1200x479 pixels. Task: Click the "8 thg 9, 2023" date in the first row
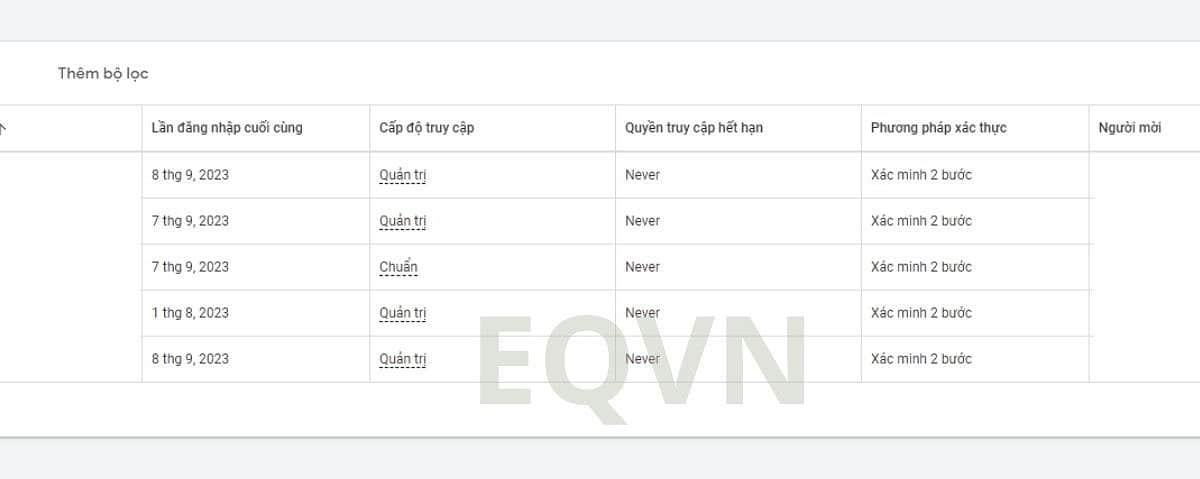click(x=190, y=175)
